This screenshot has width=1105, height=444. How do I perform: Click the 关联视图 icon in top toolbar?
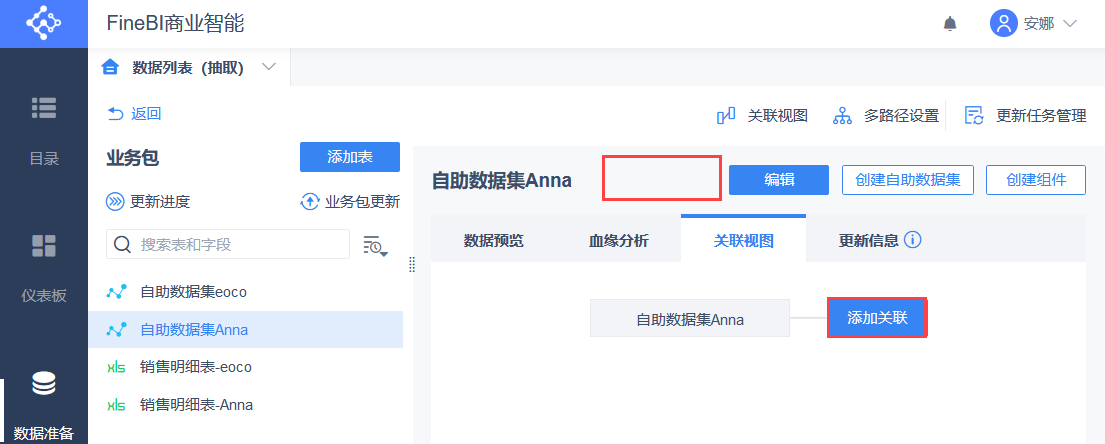pyautogui.click(x=727, y=116)
